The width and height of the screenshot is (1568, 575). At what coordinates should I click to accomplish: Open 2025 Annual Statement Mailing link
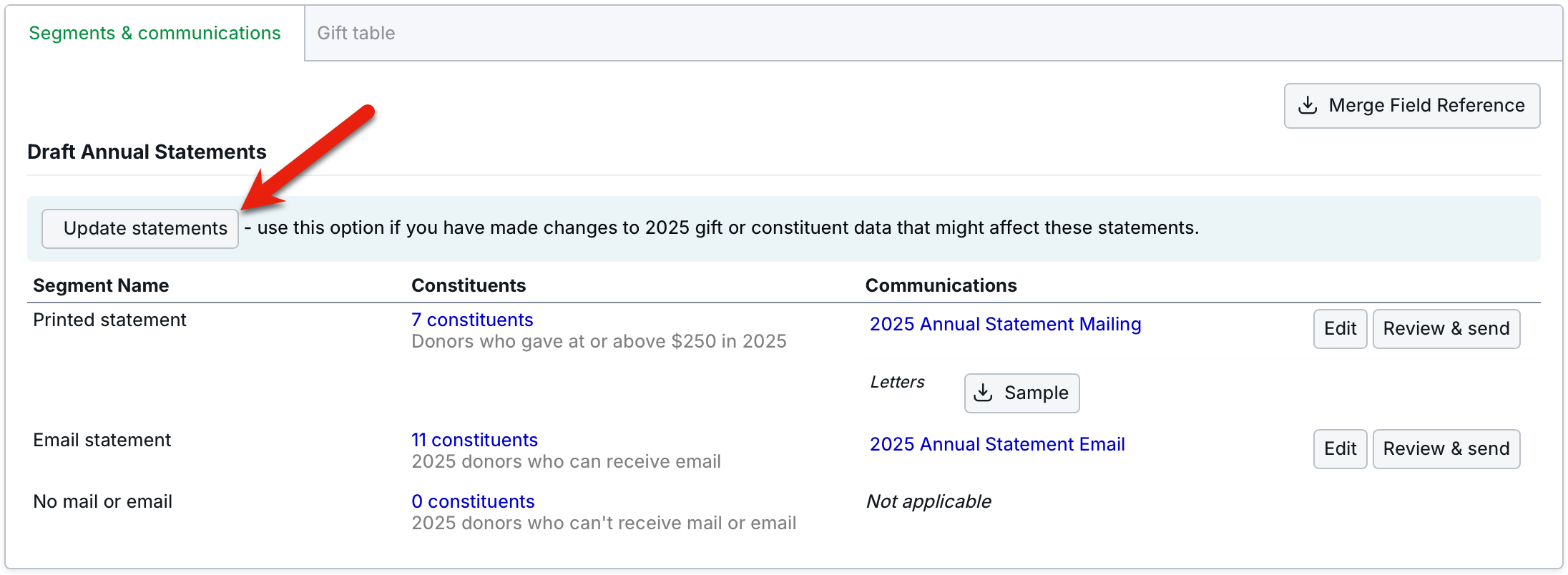click(x=1005, y=324)
